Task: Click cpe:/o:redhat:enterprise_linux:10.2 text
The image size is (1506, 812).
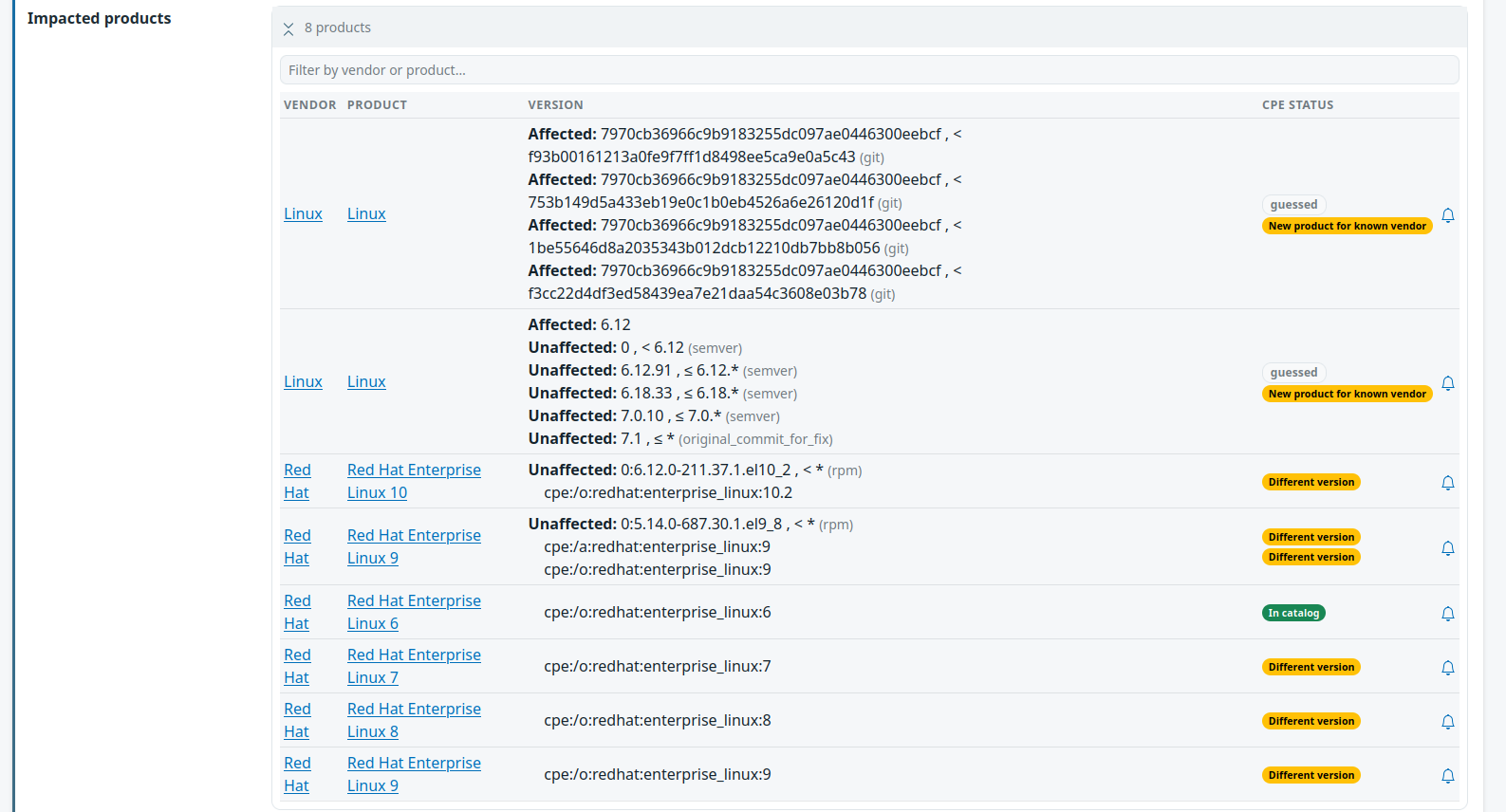Action: [x=668, y=492]
